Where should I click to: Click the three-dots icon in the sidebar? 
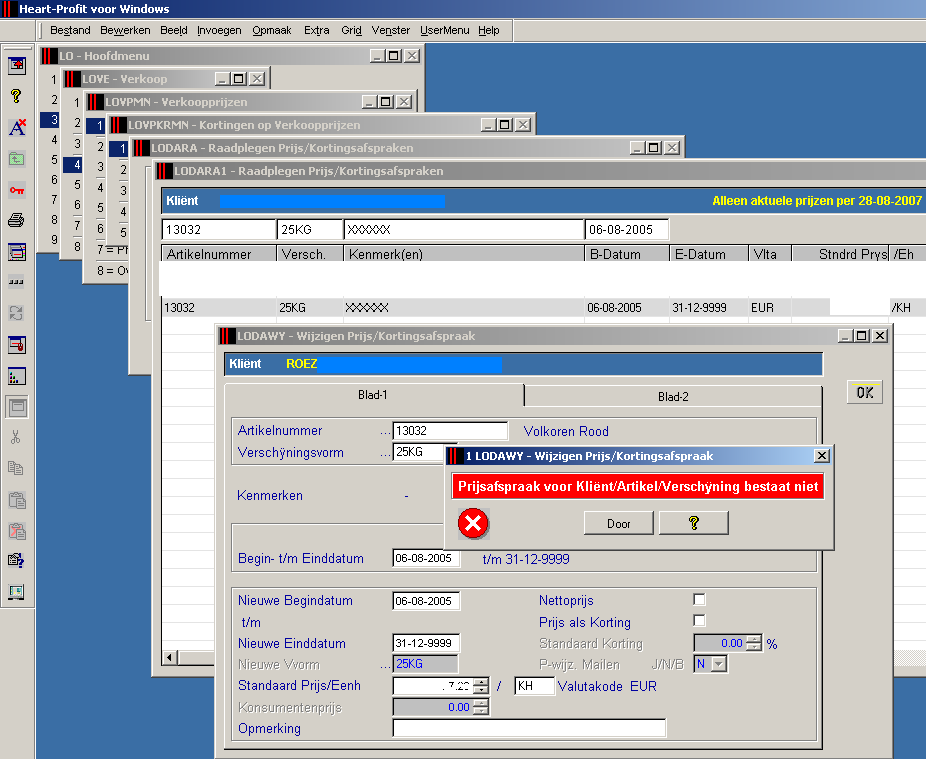pos(17,282)
